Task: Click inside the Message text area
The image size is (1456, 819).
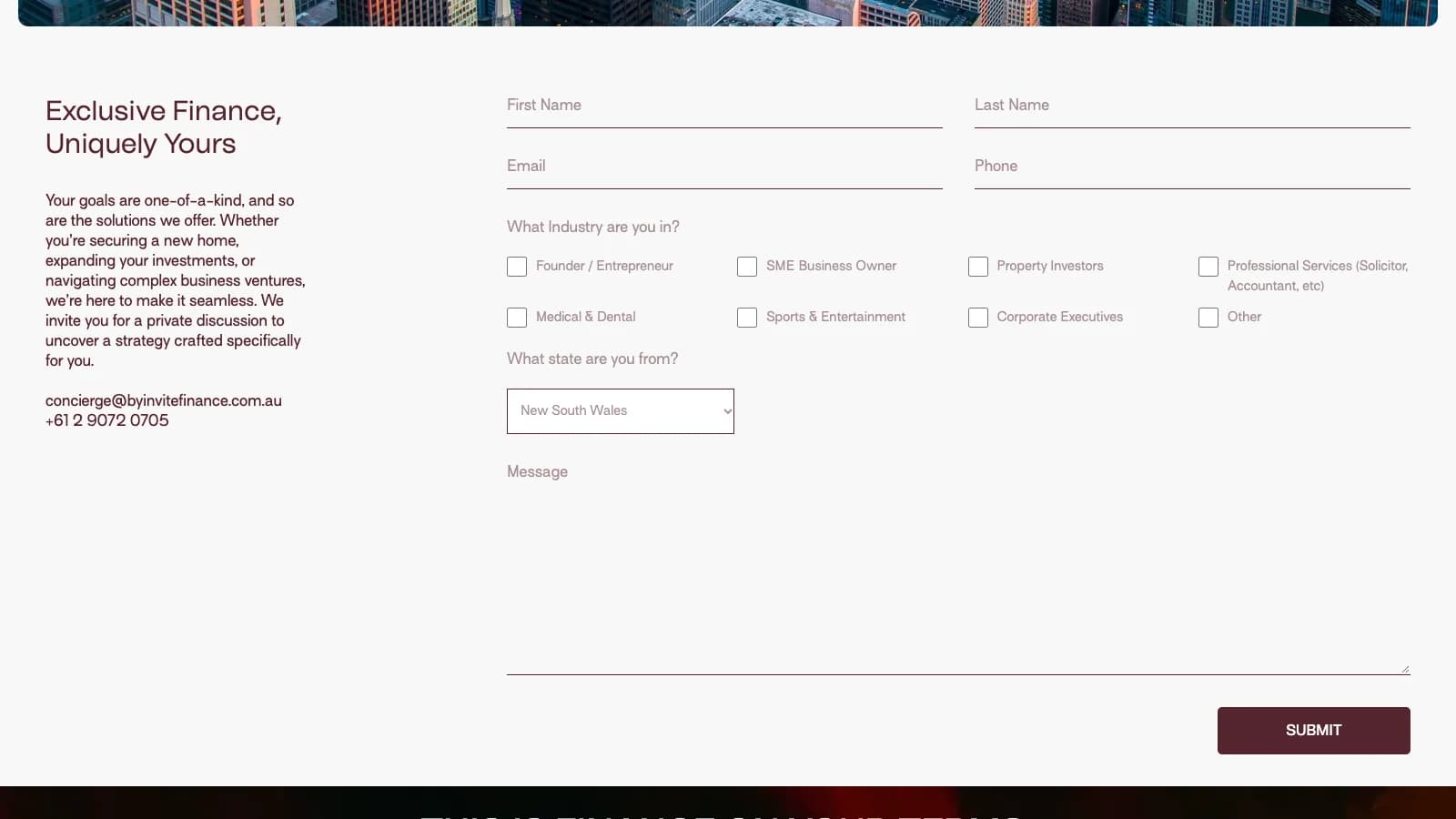Action: 958,564
